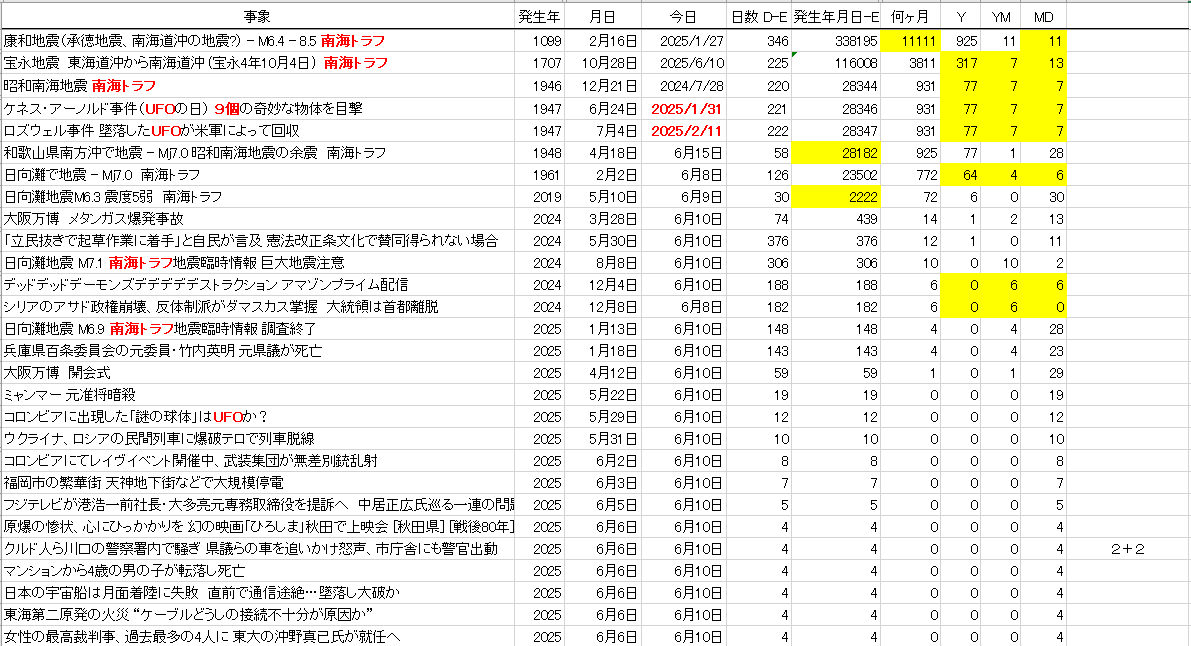This screenshot has height=646, width=1191.
Task: Select the date cell 12月21日
Action: coord(602,86)
